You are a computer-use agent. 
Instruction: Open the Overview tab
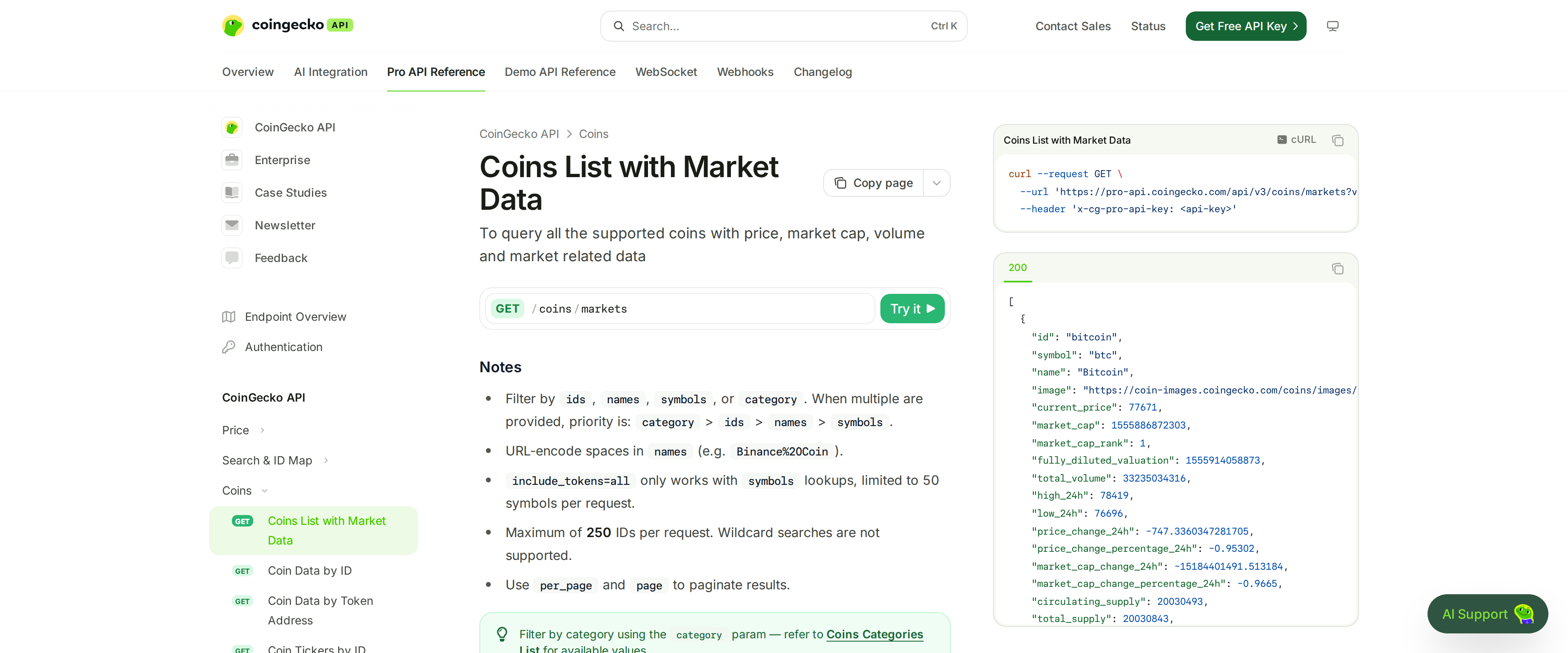pyautogui.click(x=248, y=72)
